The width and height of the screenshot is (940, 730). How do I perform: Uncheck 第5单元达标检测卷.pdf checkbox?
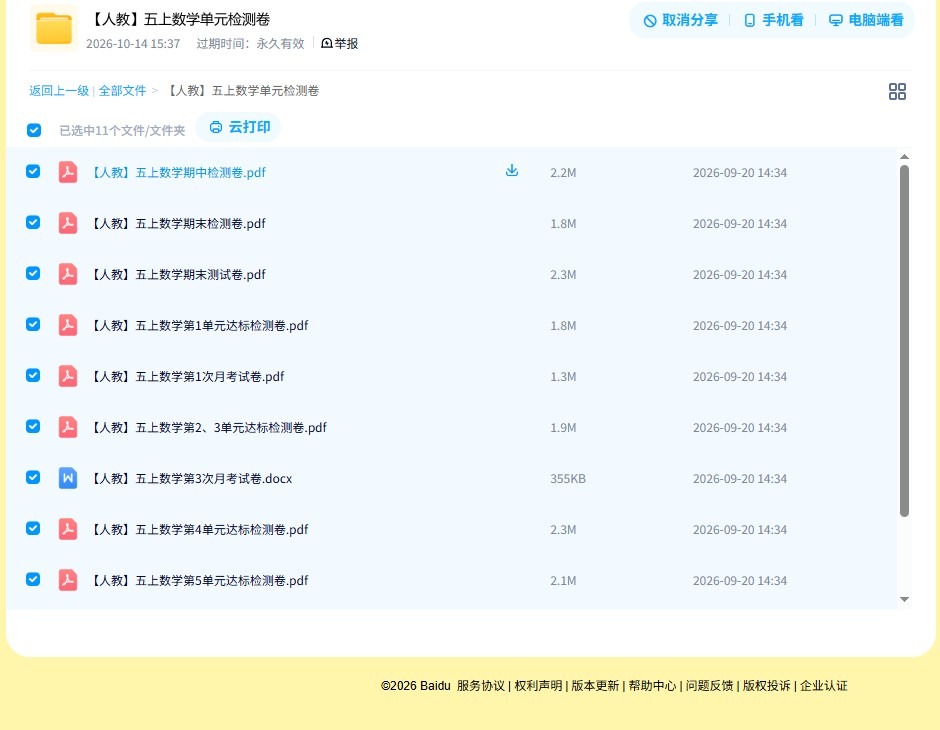pyautogui.click(x=33, y=579)
